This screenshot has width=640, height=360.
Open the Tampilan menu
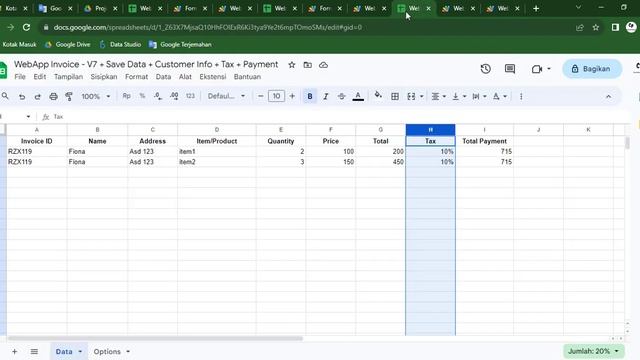point(68,77)
